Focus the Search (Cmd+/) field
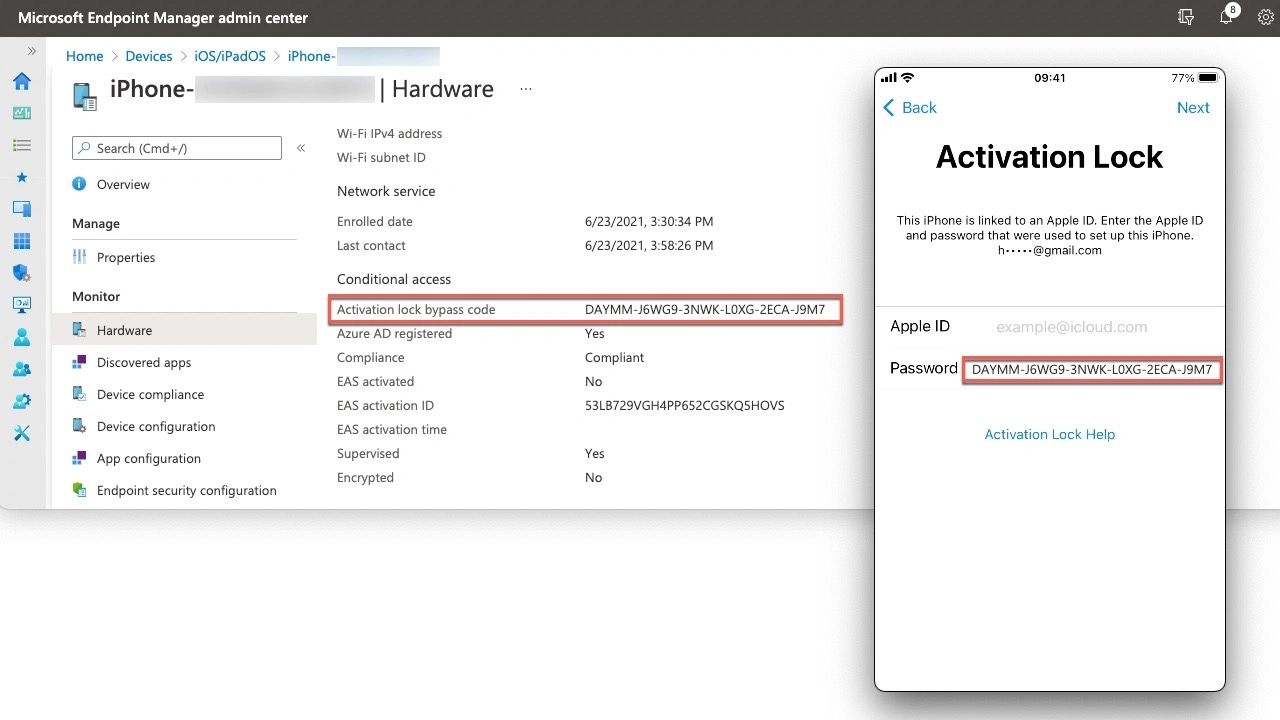This screenshot has width=1280, height=720. [x=177, y=148]
